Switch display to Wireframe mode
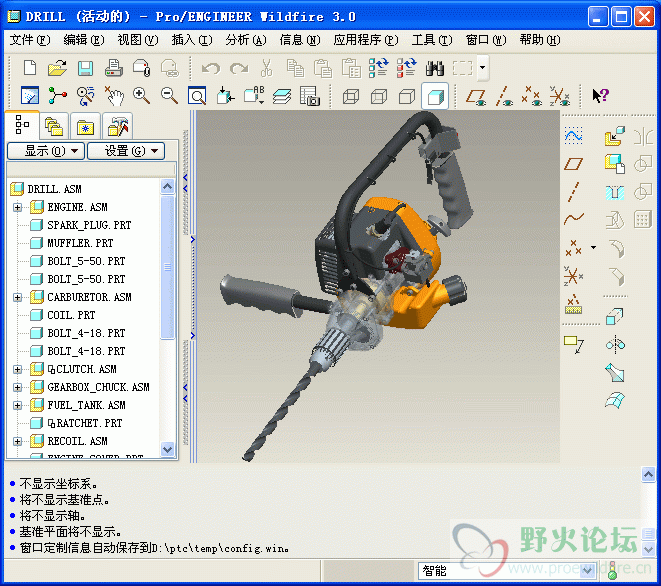The image size is (661, 586). pyautogui.click(x=351, y=96)
